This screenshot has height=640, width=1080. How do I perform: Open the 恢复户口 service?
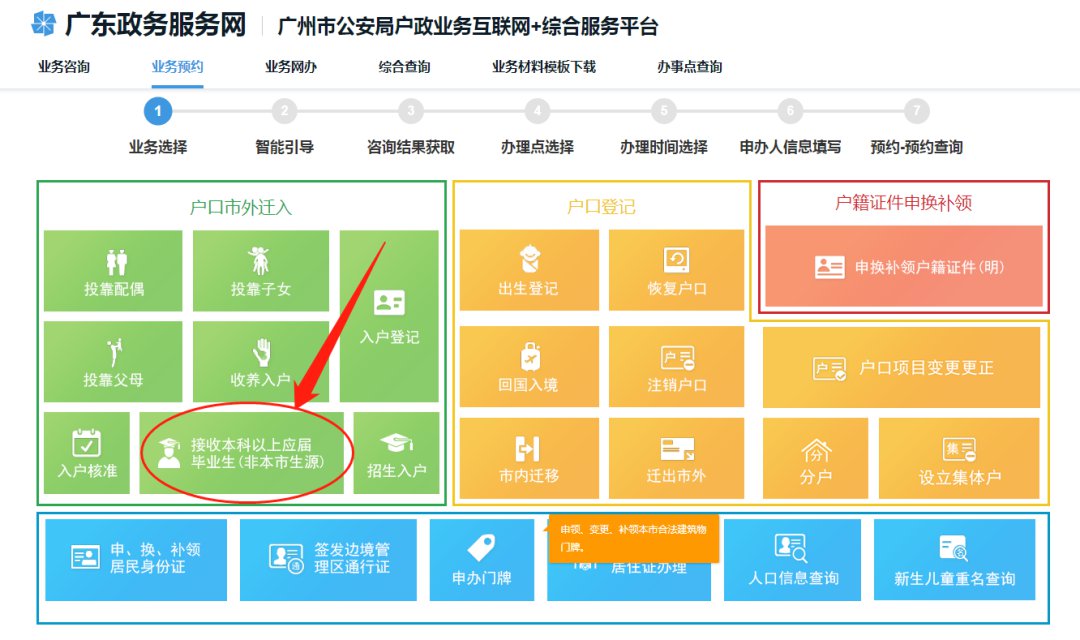point(675,270)
